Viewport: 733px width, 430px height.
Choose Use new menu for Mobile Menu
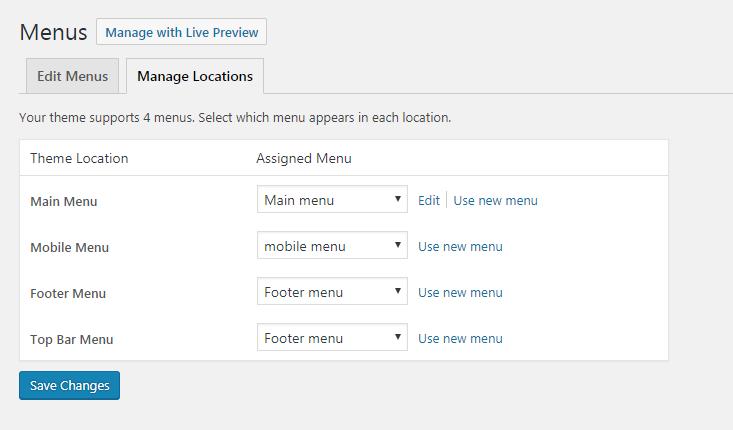[460, 246]
